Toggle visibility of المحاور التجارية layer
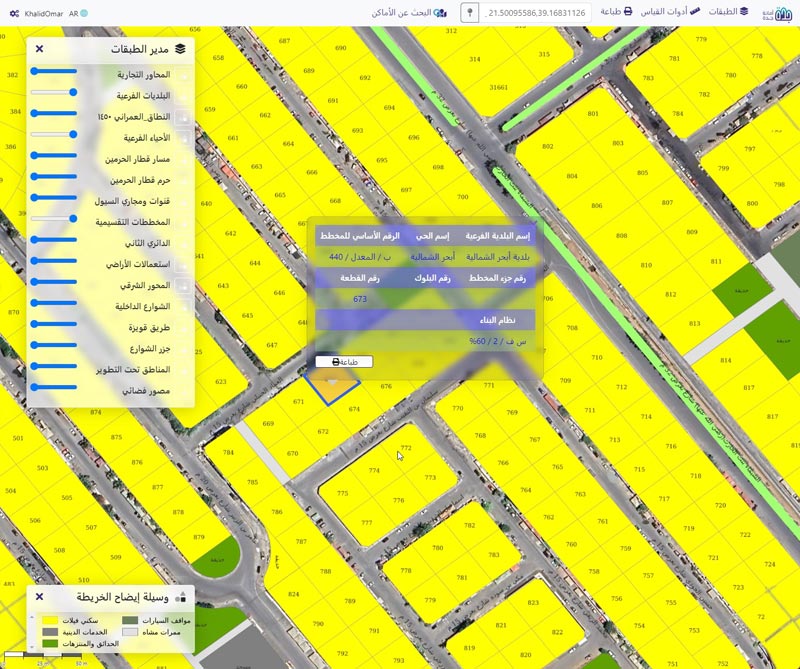 183,75
